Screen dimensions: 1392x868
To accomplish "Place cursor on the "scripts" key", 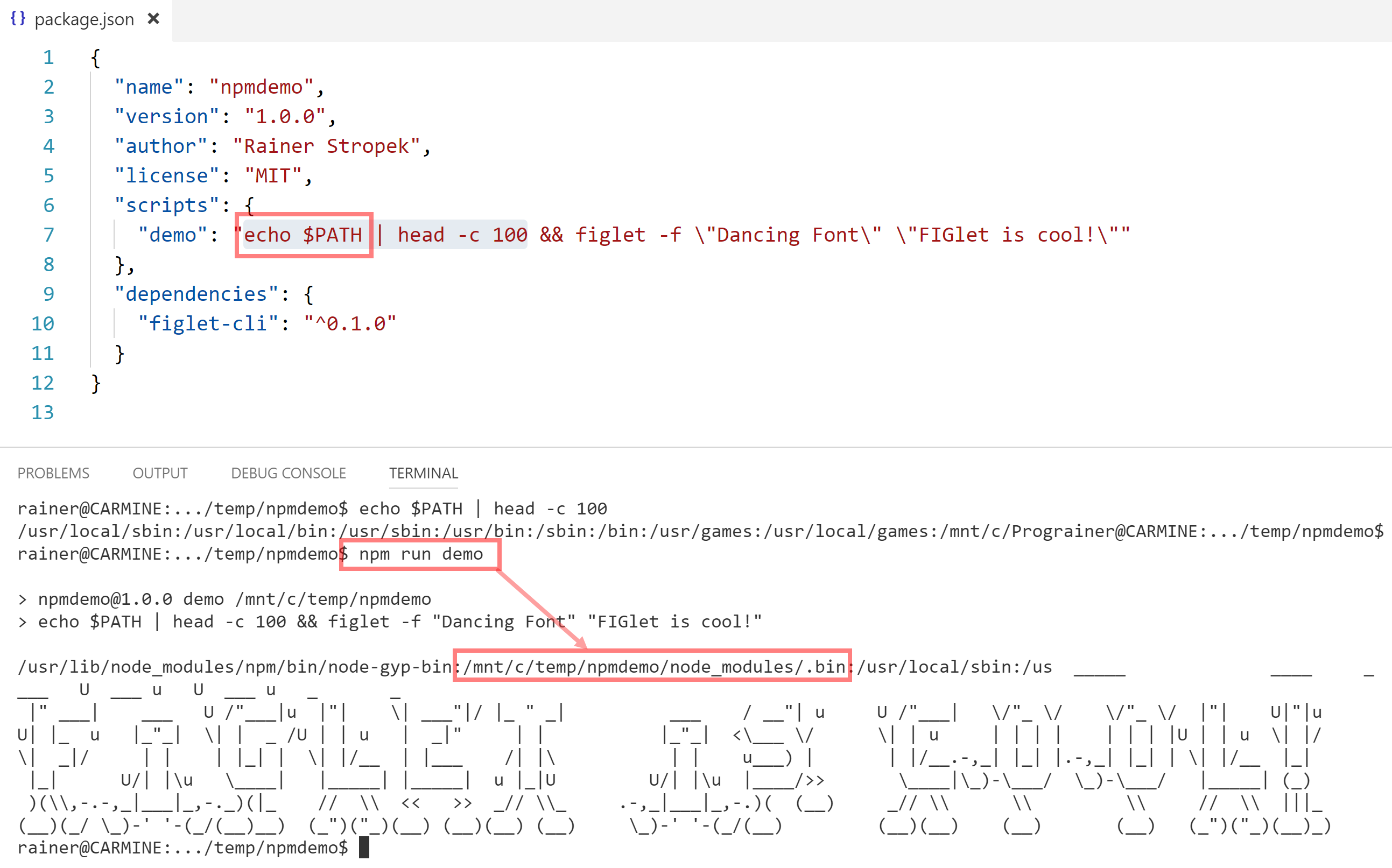I will pyautogui.click(x=166, y=206).
